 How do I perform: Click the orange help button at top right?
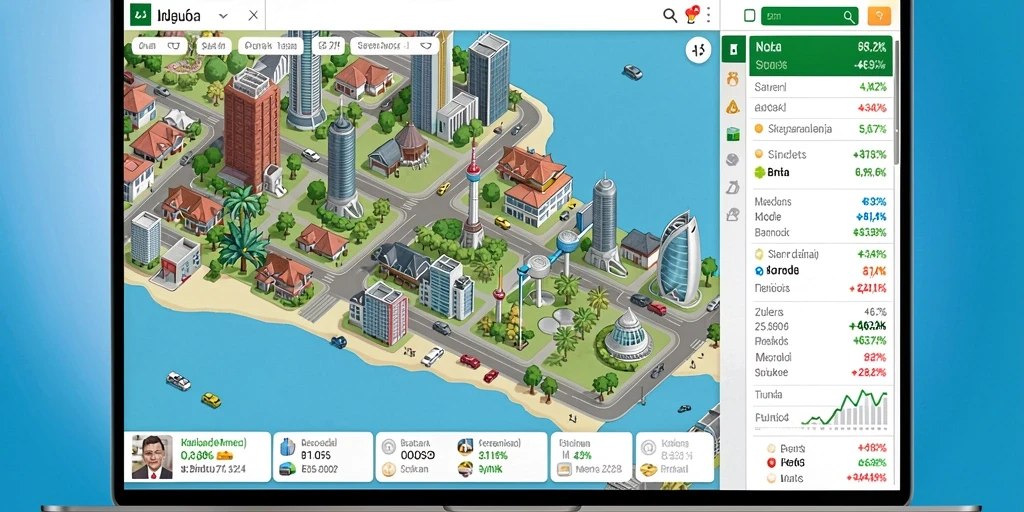click(879, 16)
